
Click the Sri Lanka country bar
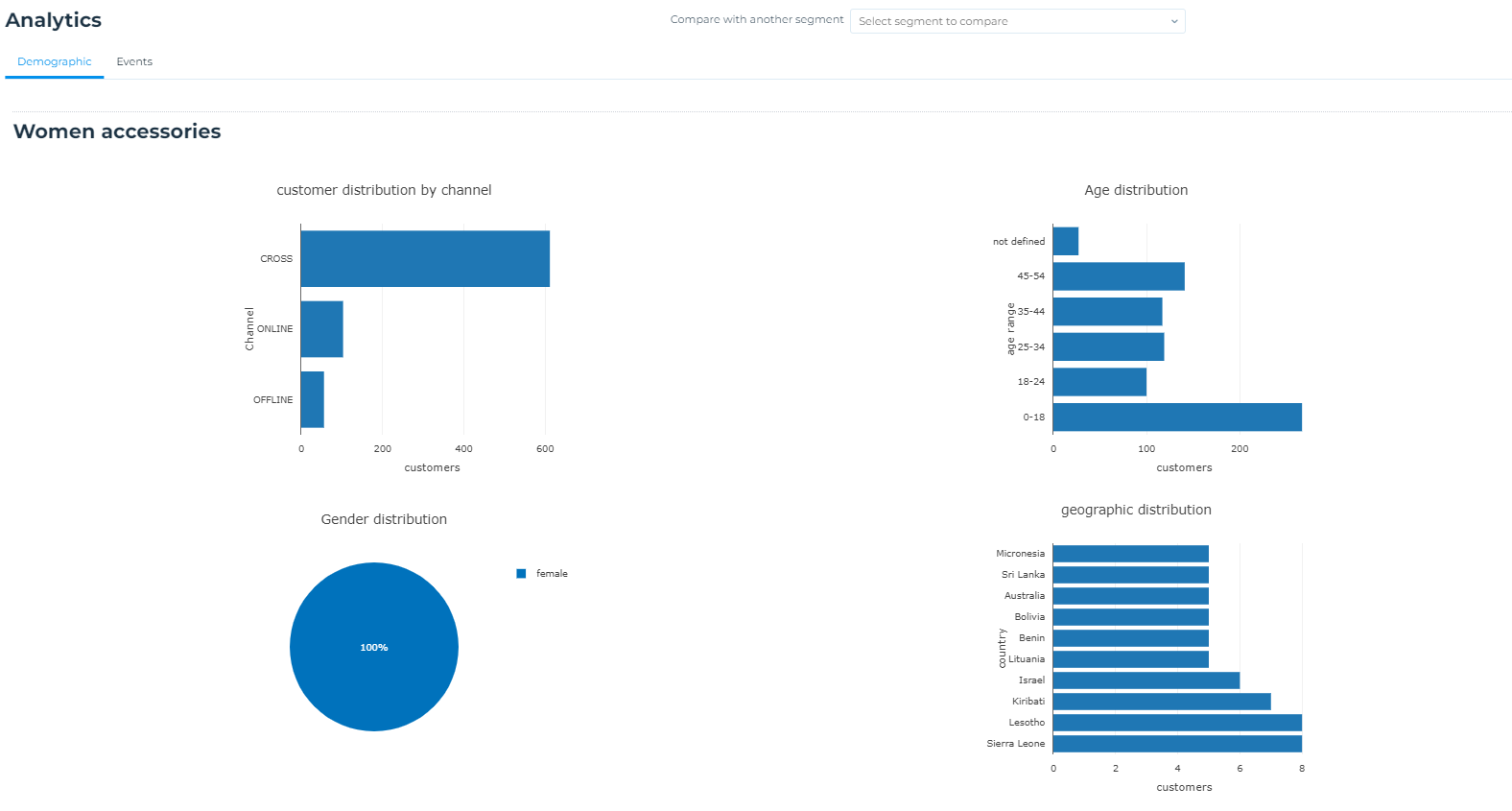click(1130, 575)
